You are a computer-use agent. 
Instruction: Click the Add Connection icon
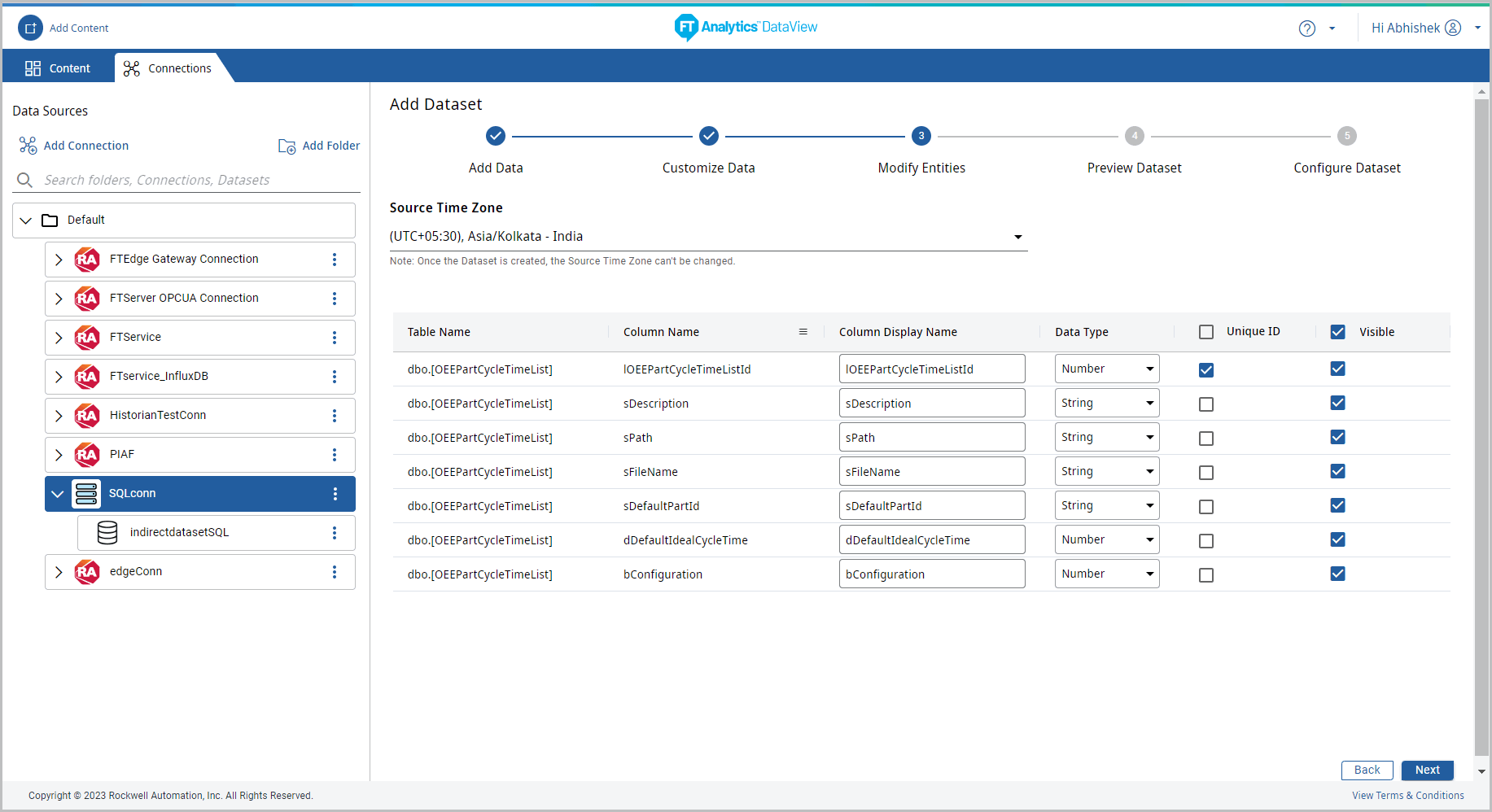(28, 146)
